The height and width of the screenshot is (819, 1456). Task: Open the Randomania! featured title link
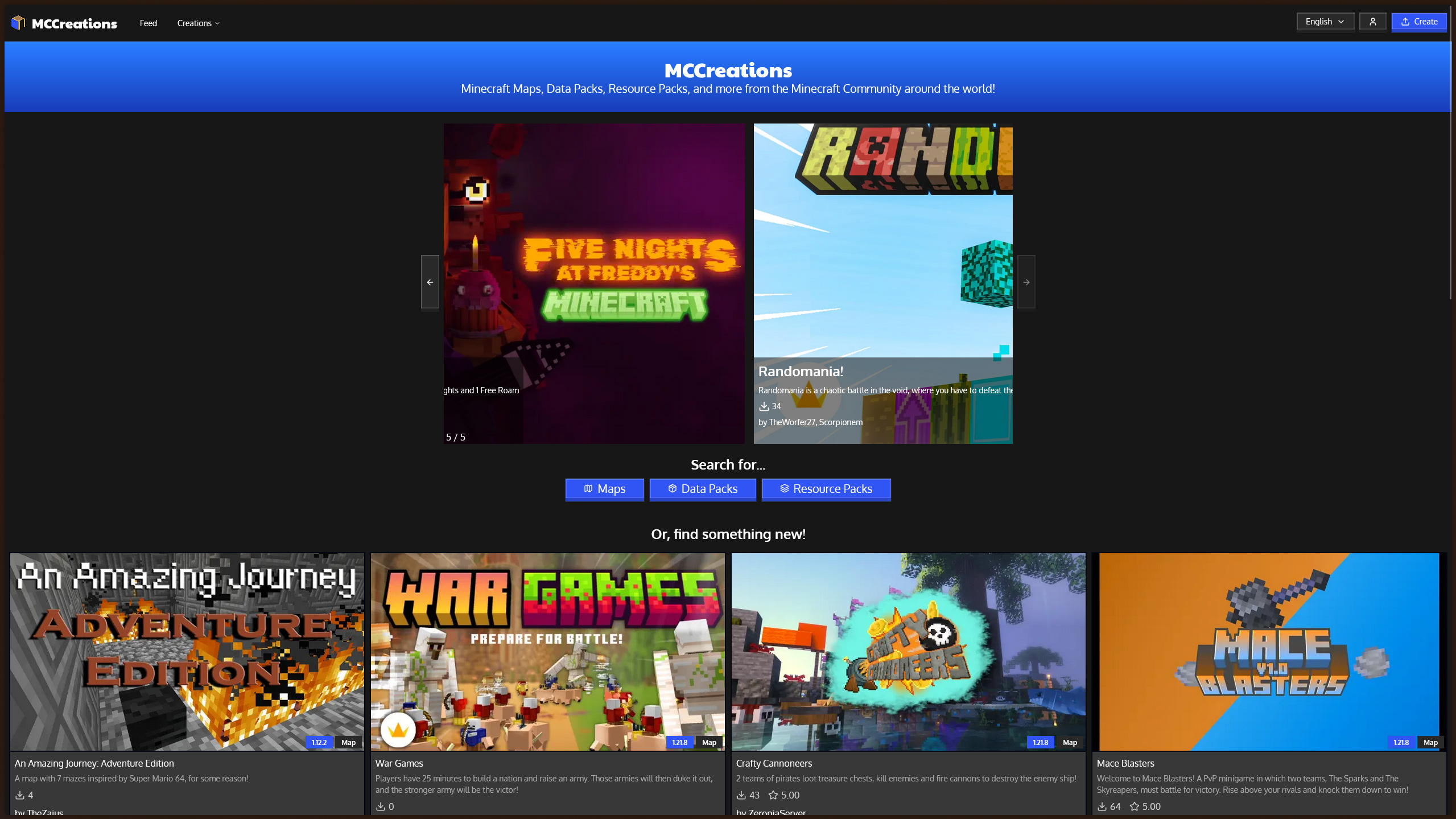[x=800, y=372]
